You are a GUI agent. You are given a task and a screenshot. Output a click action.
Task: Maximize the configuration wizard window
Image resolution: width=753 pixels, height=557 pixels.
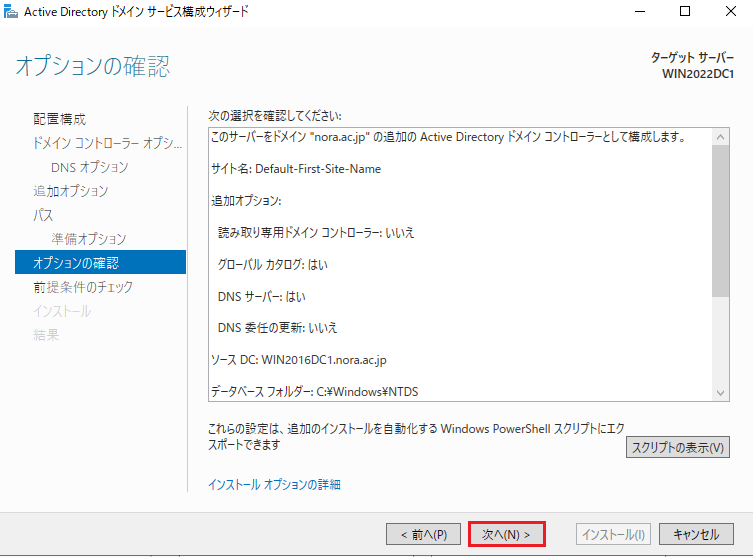685,11
